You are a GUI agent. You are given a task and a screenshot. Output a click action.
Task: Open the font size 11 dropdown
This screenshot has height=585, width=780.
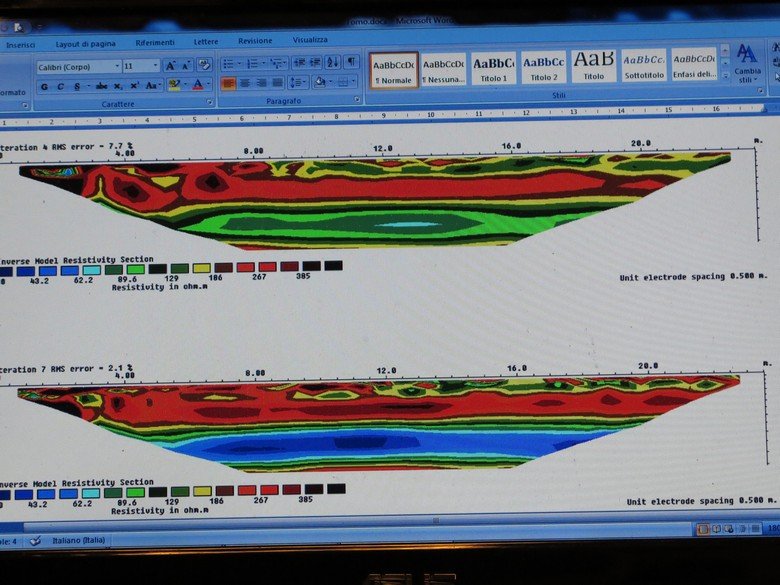(x=153, y=66)
